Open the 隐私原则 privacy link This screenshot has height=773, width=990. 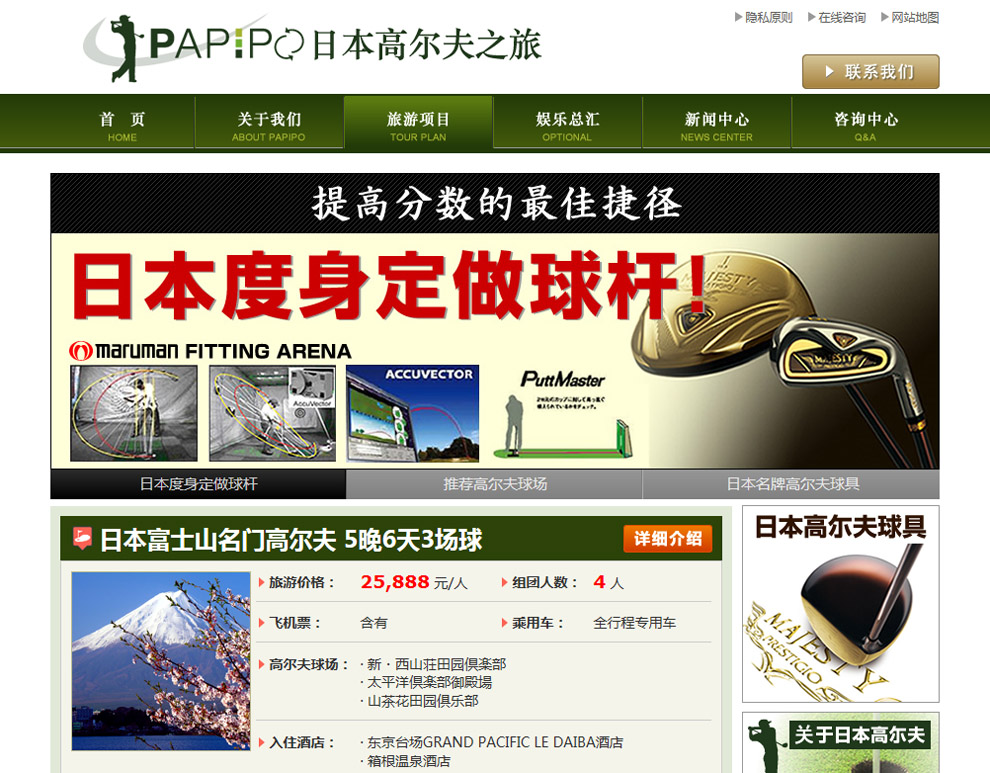click(768, 18)
